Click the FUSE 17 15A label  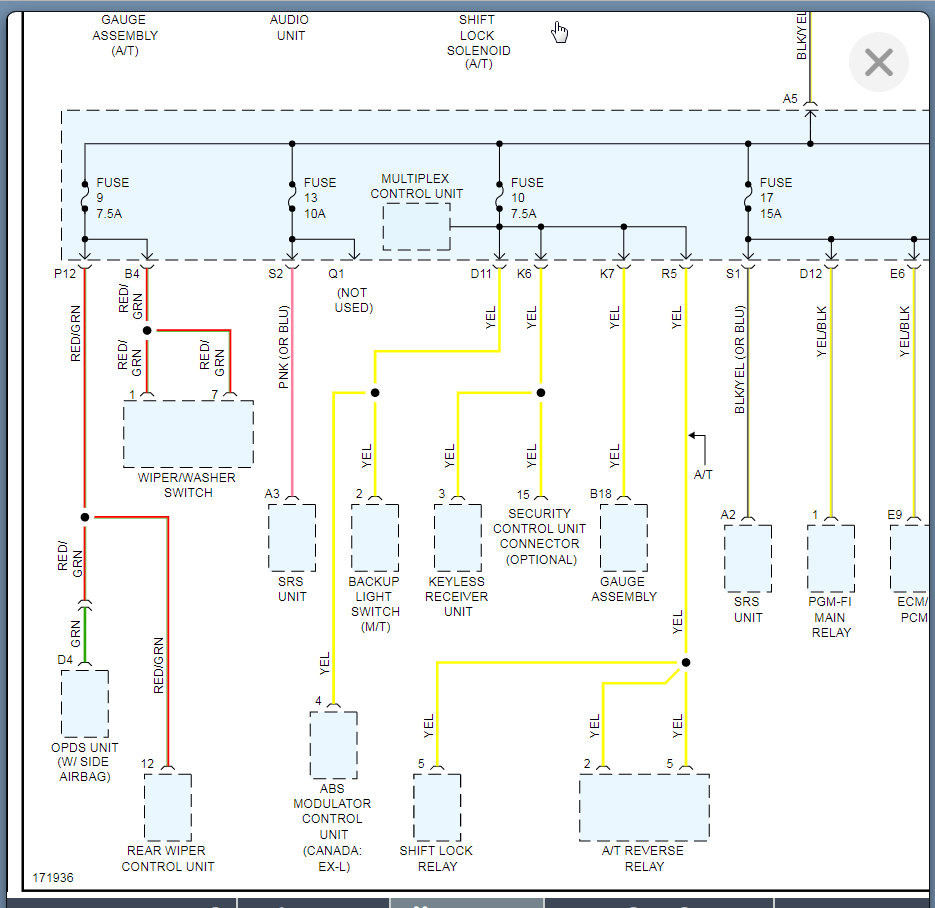pyautogui.click(x=775, y=198)
